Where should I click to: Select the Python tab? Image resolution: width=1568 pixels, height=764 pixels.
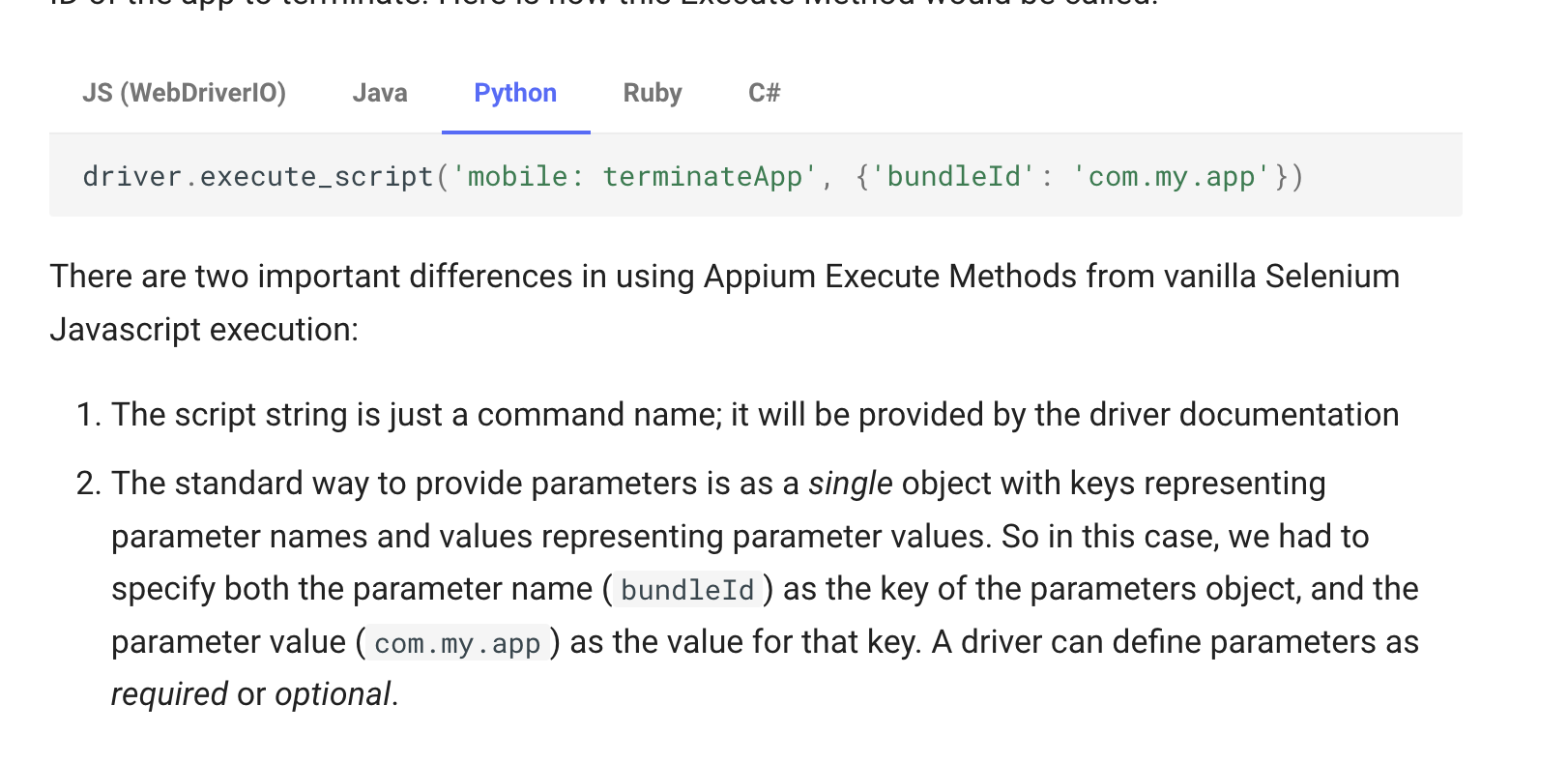tap(515, 93)
